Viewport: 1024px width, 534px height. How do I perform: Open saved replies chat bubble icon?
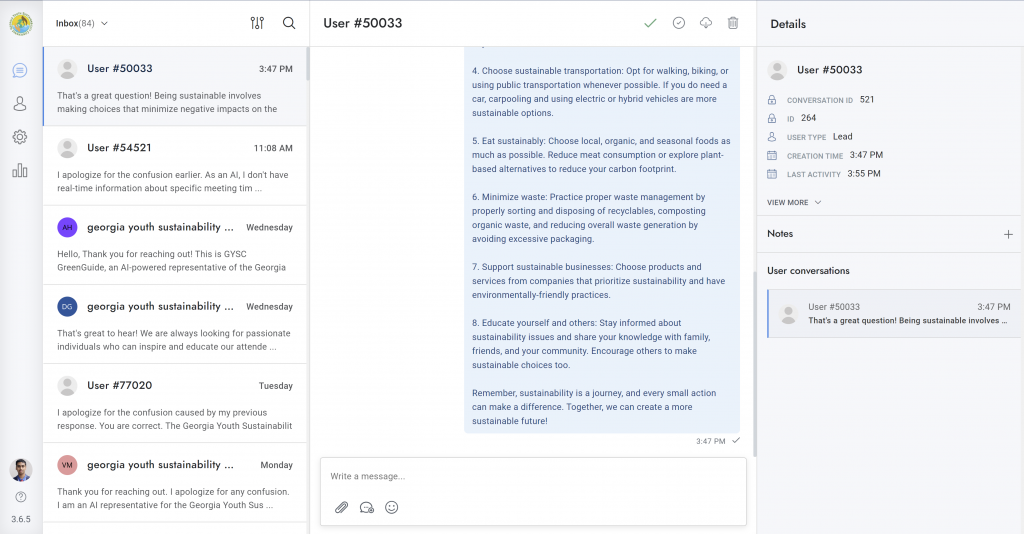point(366,507)
